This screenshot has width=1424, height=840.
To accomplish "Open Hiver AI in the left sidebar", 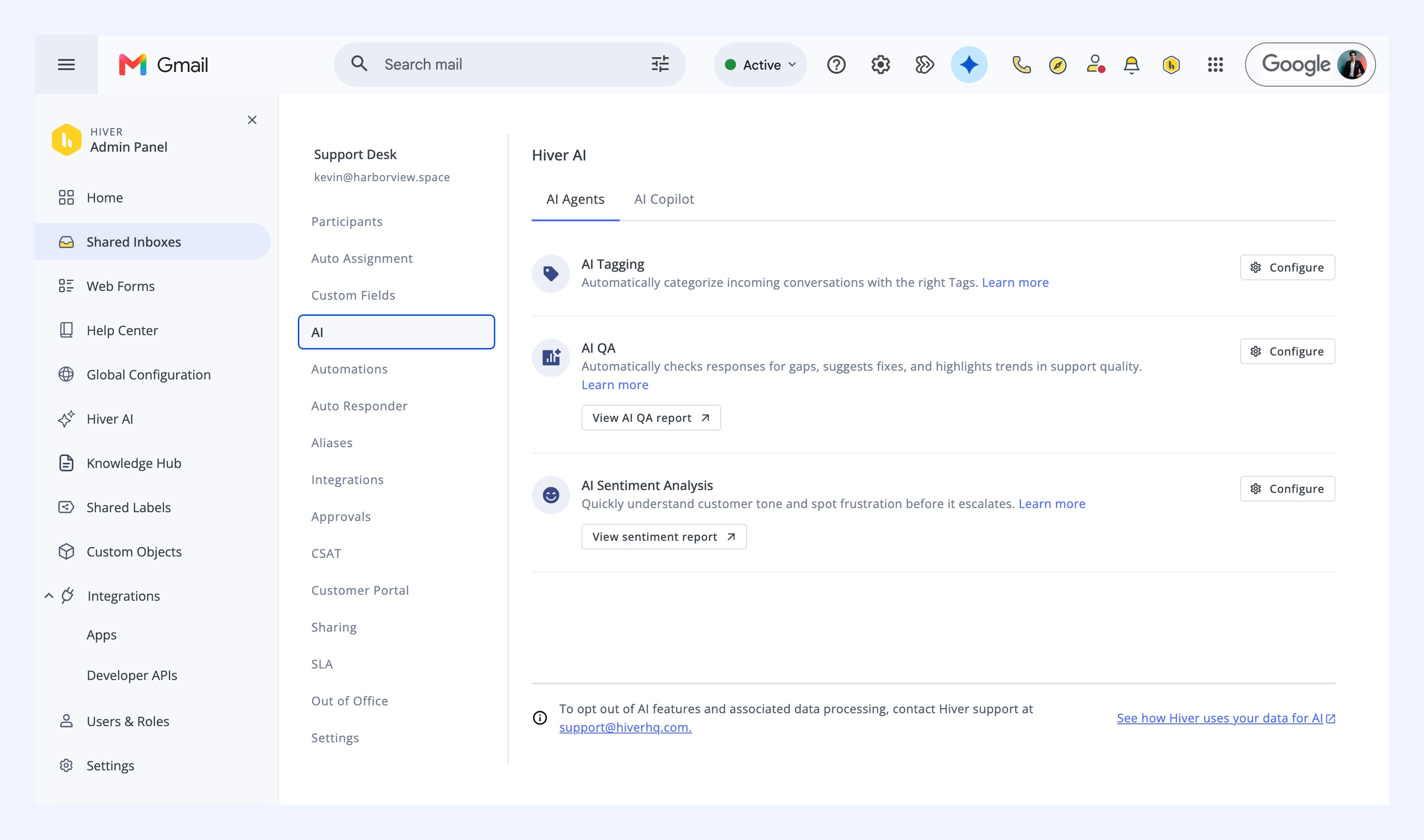I will pos(153,419).
